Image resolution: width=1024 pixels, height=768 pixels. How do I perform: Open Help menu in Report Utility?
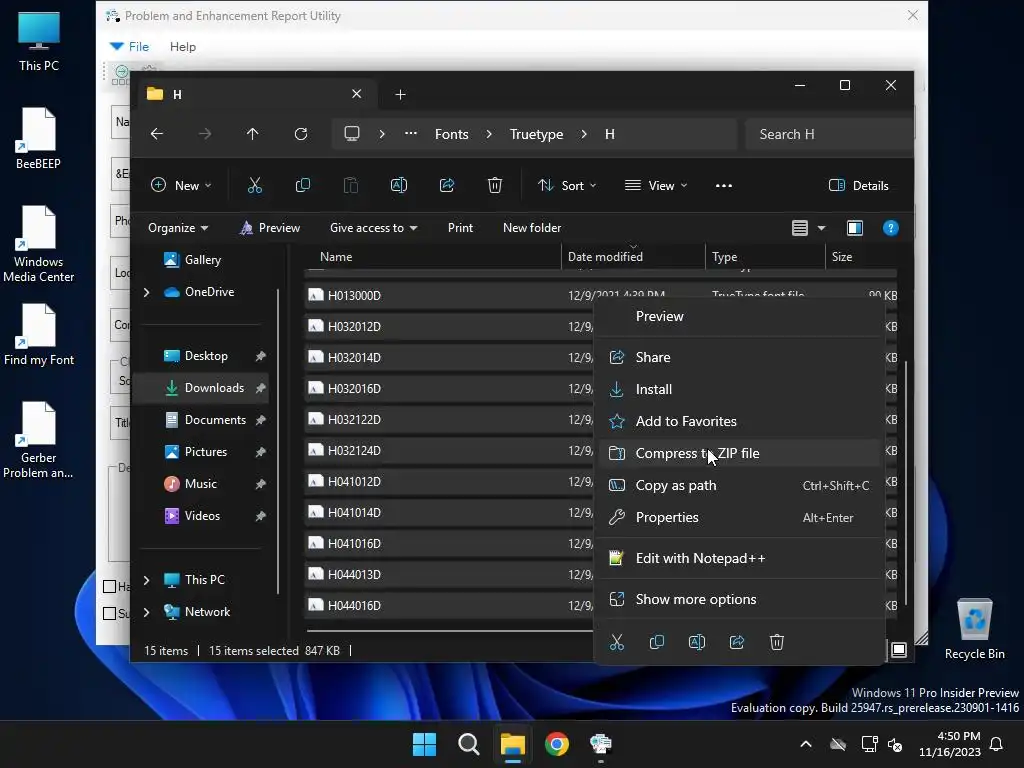point(183,46)
